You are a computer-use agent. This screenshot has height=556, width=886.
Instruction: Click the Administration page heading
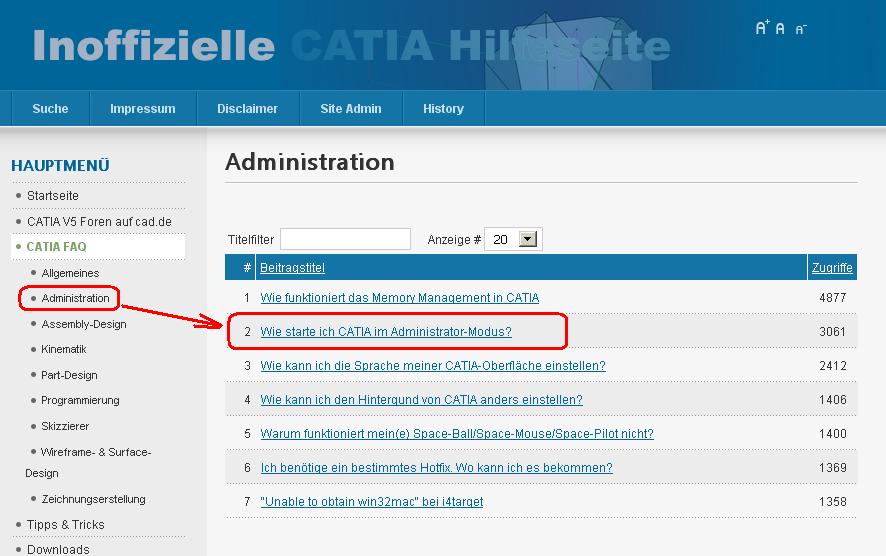(x=310, y=162)
